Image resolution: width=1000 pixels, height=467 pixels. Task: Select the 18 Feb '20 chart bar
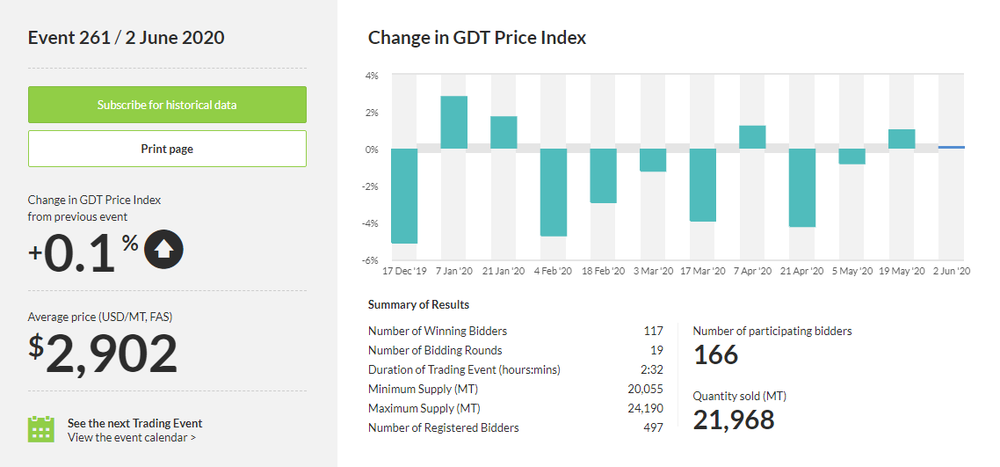point(603,176)
